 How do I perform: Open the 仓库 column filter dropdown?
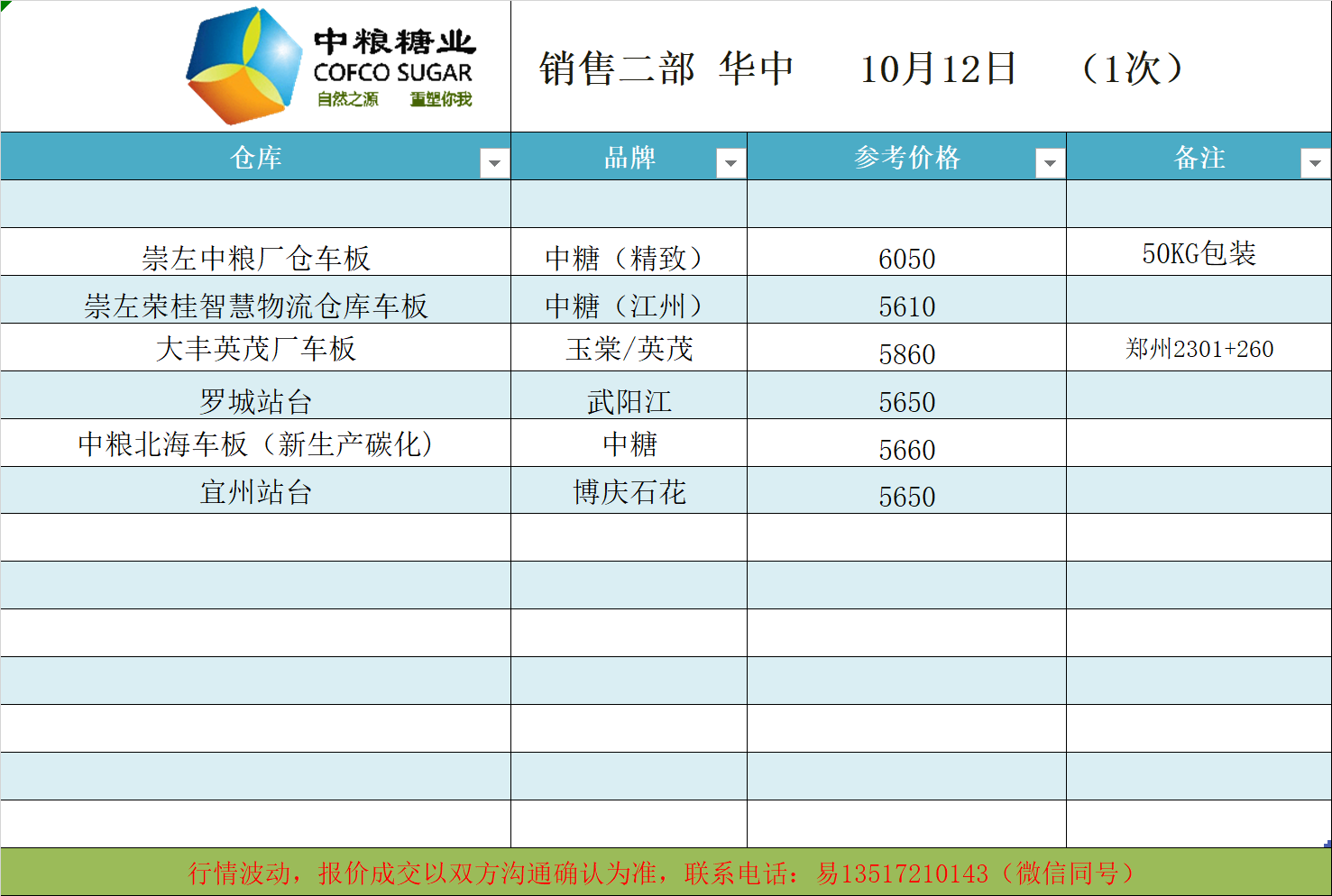(494, 163)
